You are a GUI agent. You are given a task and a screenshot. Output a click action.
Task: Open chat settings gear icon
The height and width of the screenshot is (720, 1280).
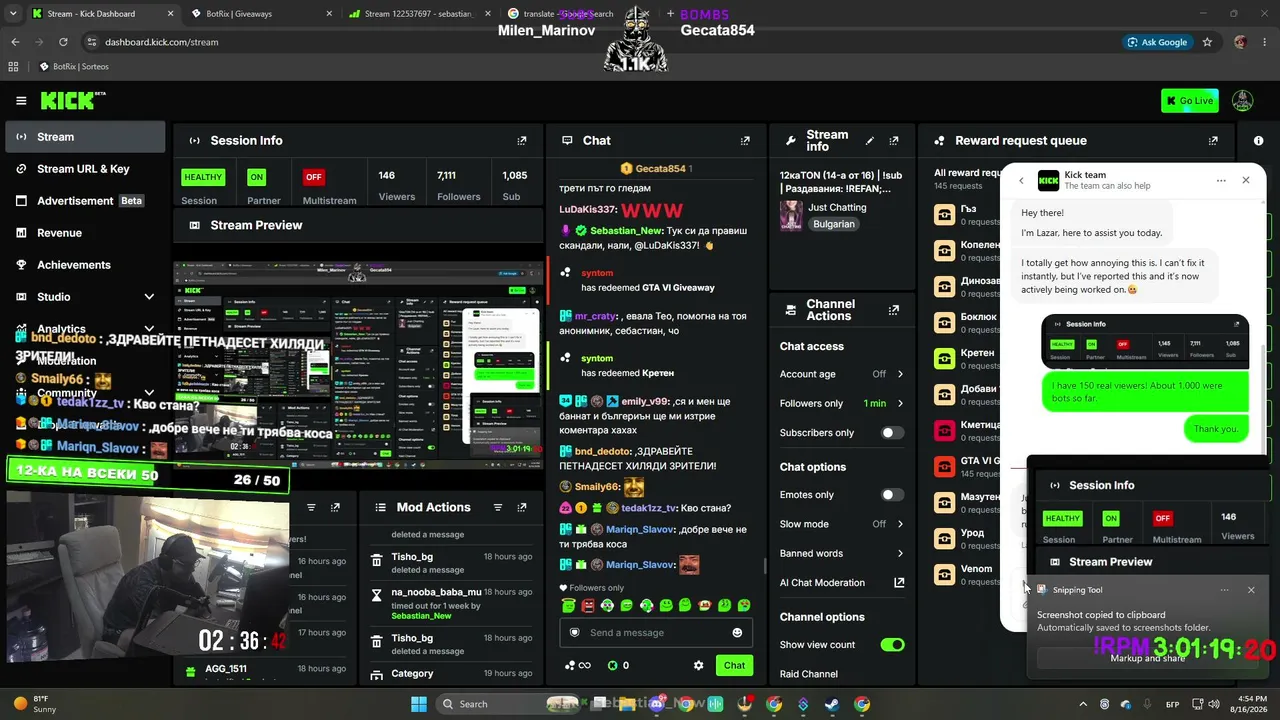[x=698, y=665]
